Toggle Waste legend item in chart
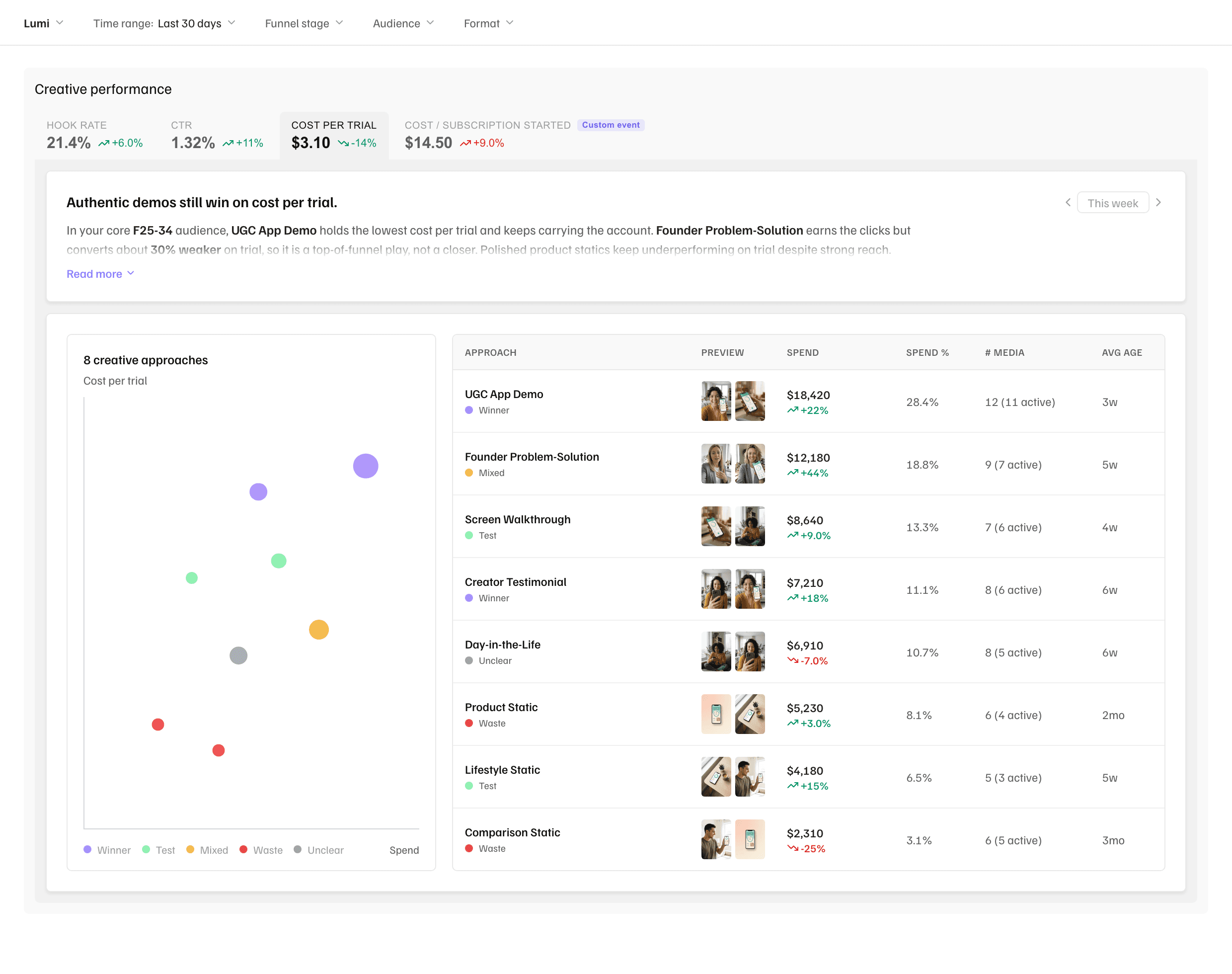The width and height of the screenshot is (1232, 974). (x=261, y=850)
